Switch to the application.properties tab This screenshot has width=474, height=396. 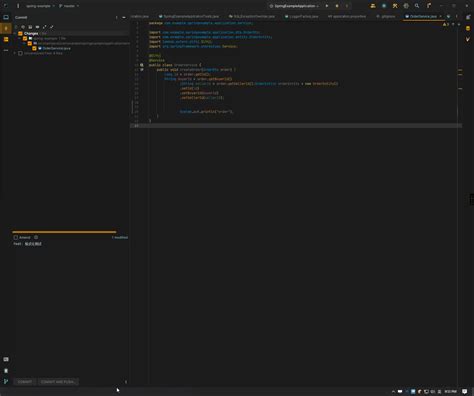tap(347, 16)
